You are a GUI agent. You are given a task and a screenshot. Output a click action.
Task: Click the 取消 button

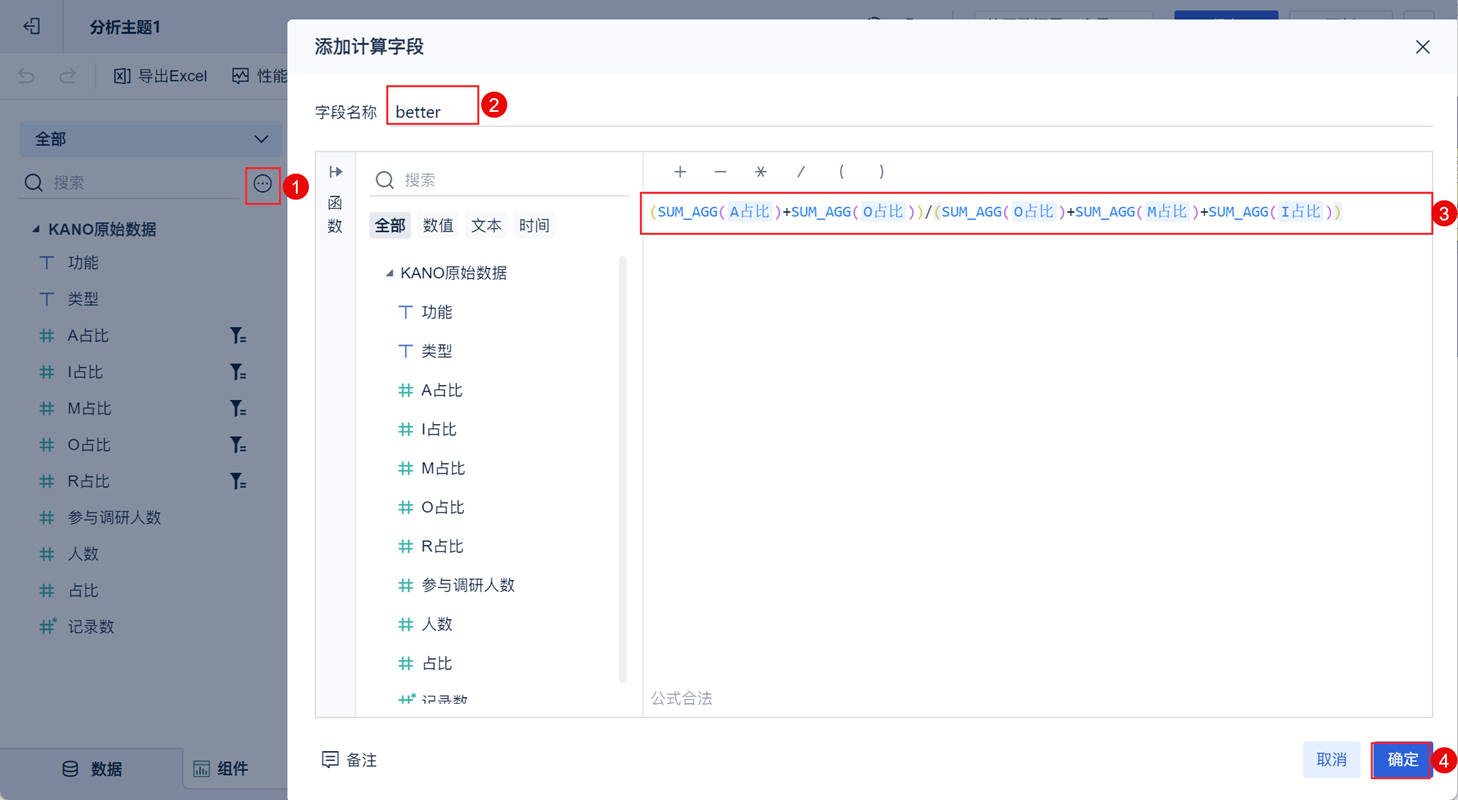(1331, 760)
